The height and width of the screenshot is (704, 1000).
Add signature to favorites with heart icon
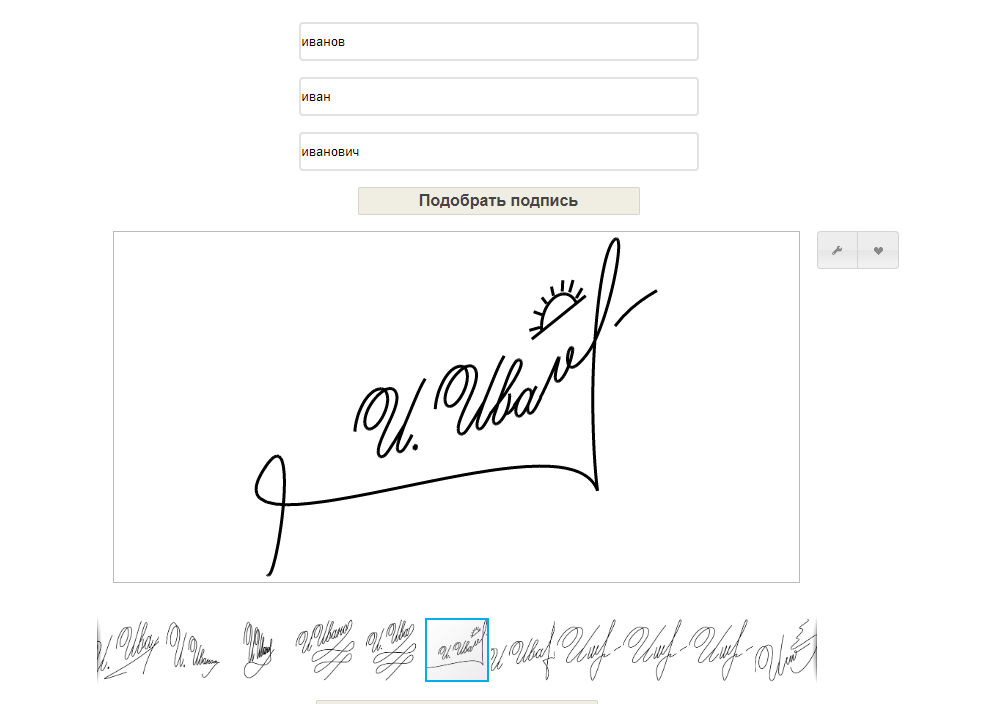pos(878,250)
